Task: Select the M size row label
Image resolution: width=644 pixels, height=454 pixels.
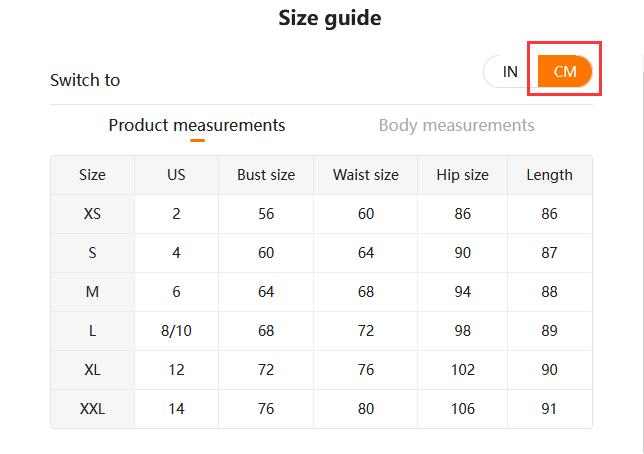Action: coord(92,292)
